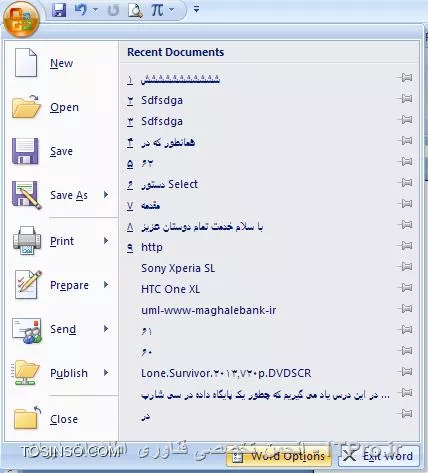Click the Publish network folder icon
The height and width of the screenshot is (473, 428).
(x=25, y=373)
